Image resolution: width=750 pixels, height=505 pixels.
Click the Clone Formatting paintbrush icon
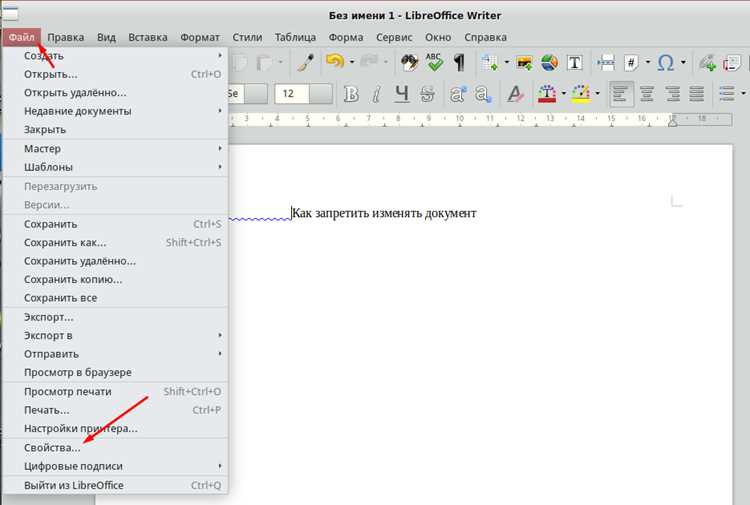click(305, 62)
